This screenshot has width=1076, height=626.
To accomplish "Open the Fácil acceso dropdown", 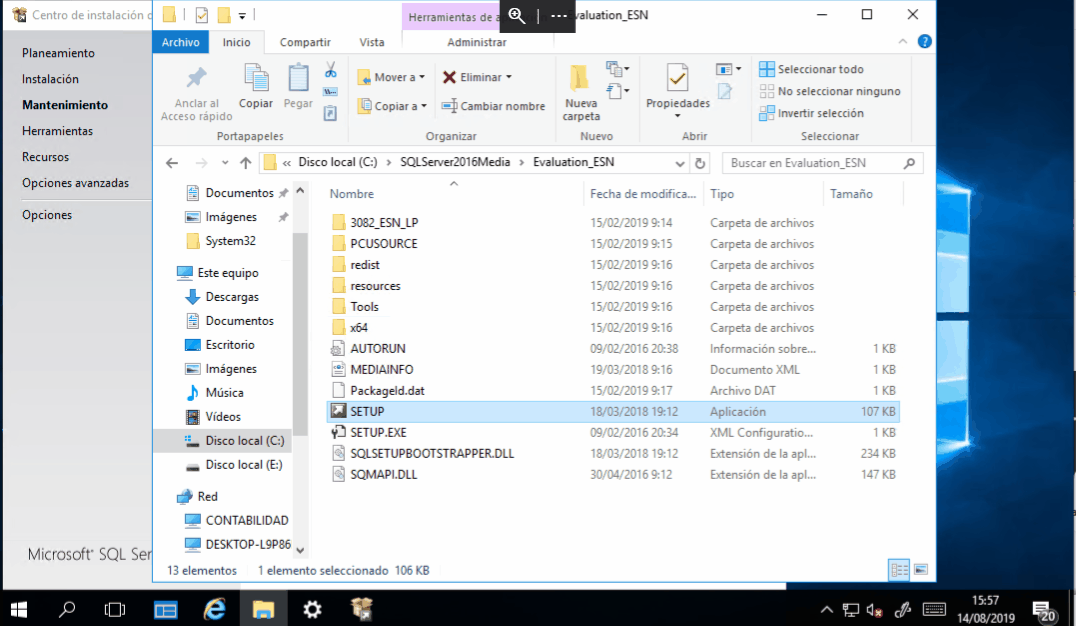I will 618,91.
